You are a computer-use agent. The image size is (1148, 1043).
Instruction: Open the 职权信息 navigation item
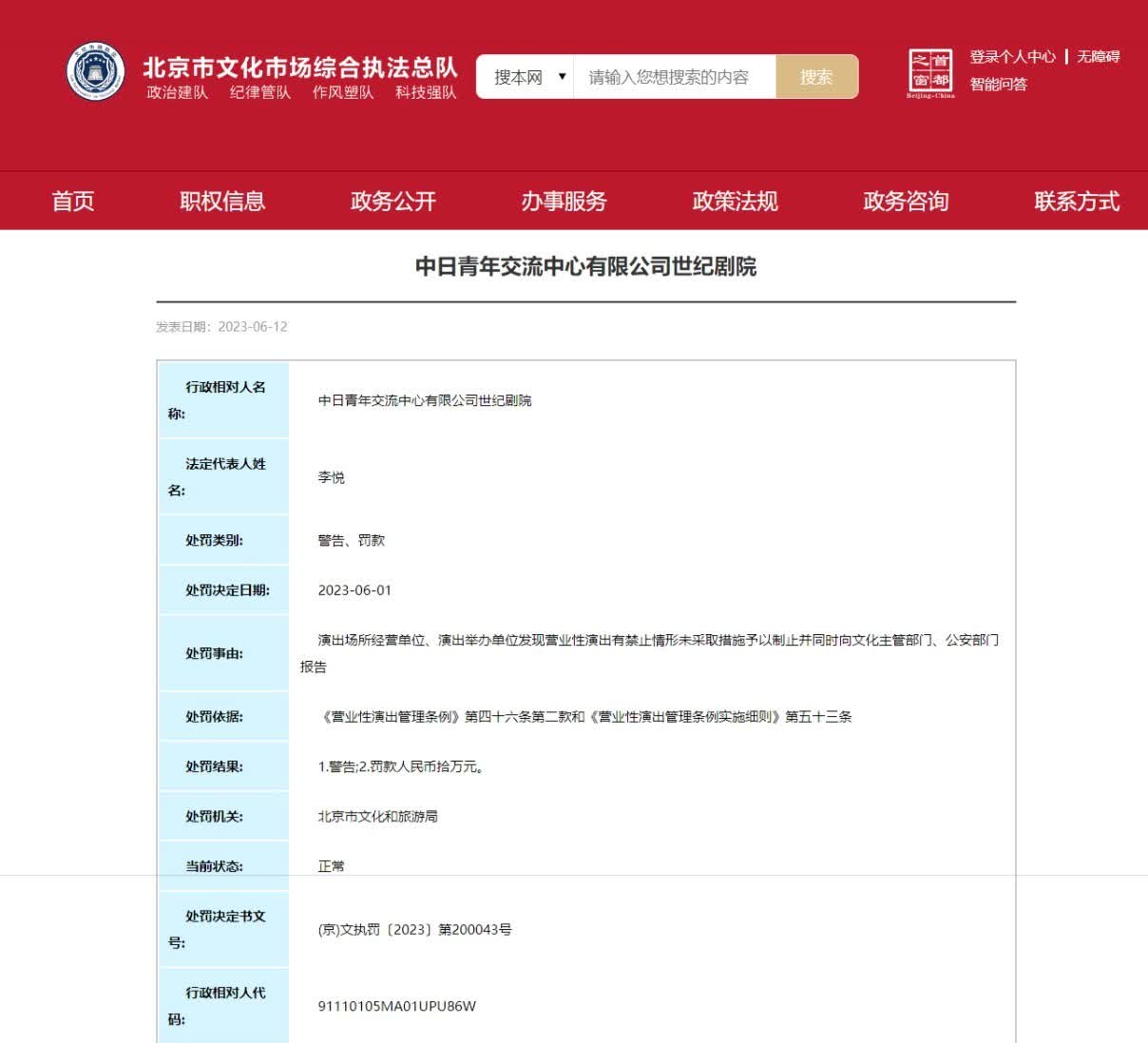click(x=222, y=202)
